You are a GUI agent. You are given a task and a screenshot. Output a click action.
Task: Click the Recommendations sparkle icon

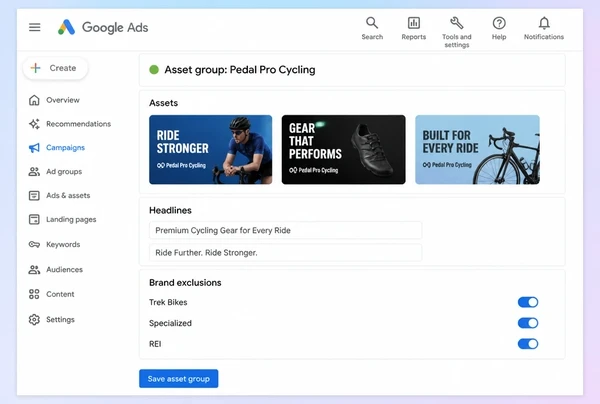pos(34,124)
